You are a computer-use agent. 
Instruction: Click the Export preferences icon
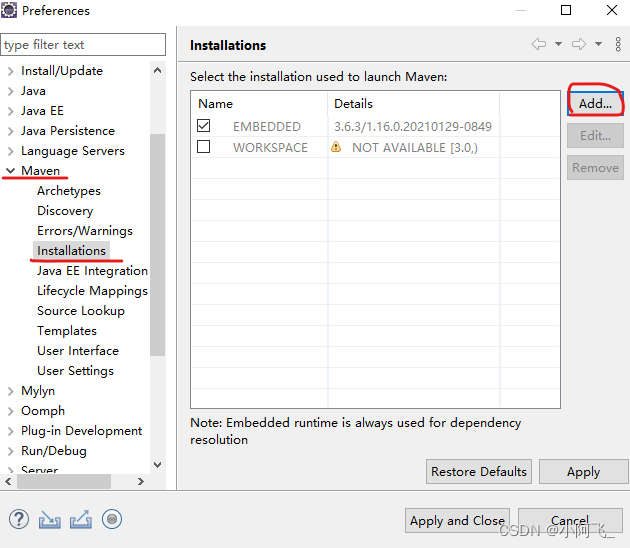pos(81,519)
